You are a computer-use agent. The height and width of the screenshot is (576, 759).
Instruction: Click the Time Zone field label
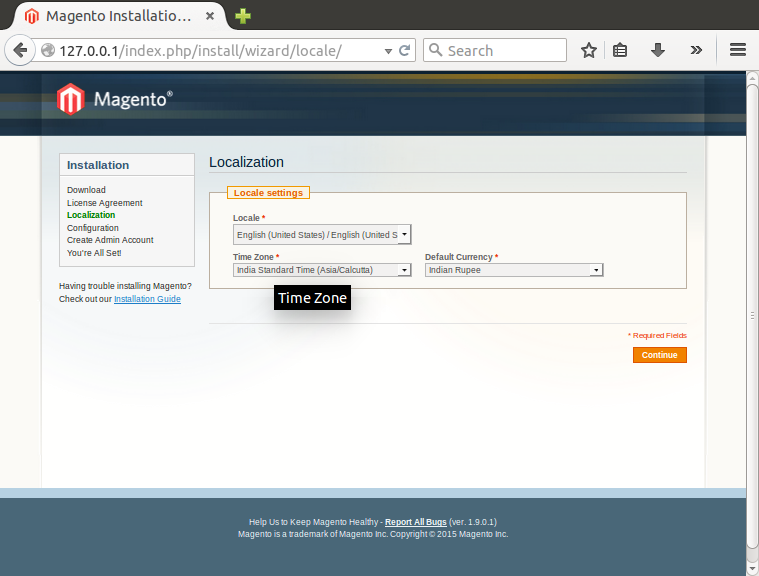[253, 257]
